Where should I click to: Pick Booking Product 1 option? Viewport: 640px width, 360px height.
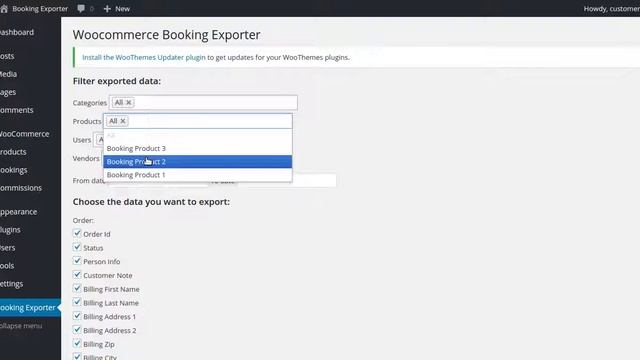click(198, 175)
